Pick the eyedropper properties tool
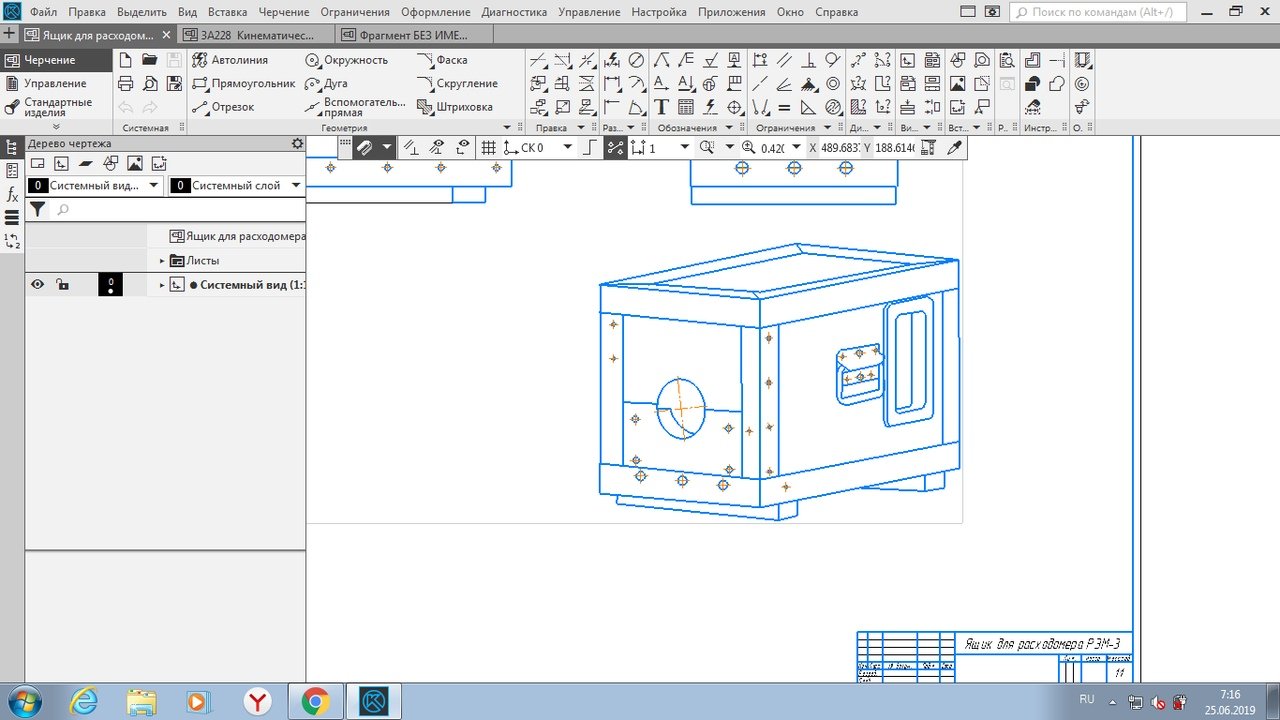Viewport: 1280px width, 720px height. click(x=954, y=148)
